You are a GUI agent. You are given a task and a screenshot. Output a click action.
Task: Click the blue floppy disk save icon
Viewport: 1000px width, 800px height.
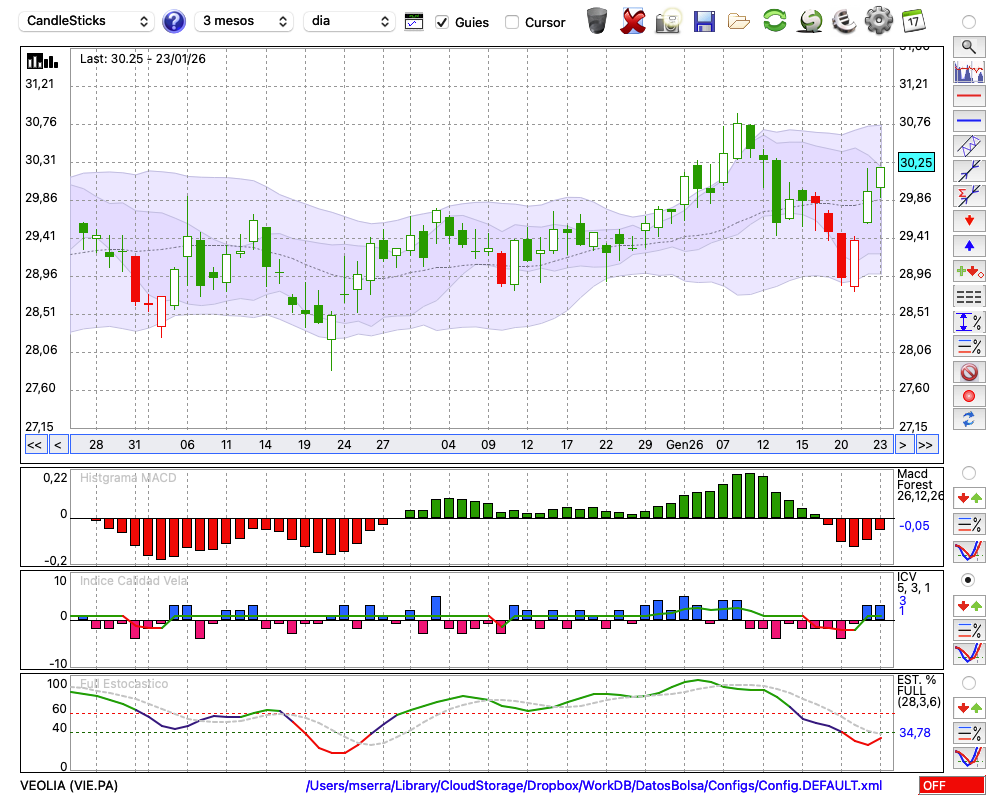704,20
